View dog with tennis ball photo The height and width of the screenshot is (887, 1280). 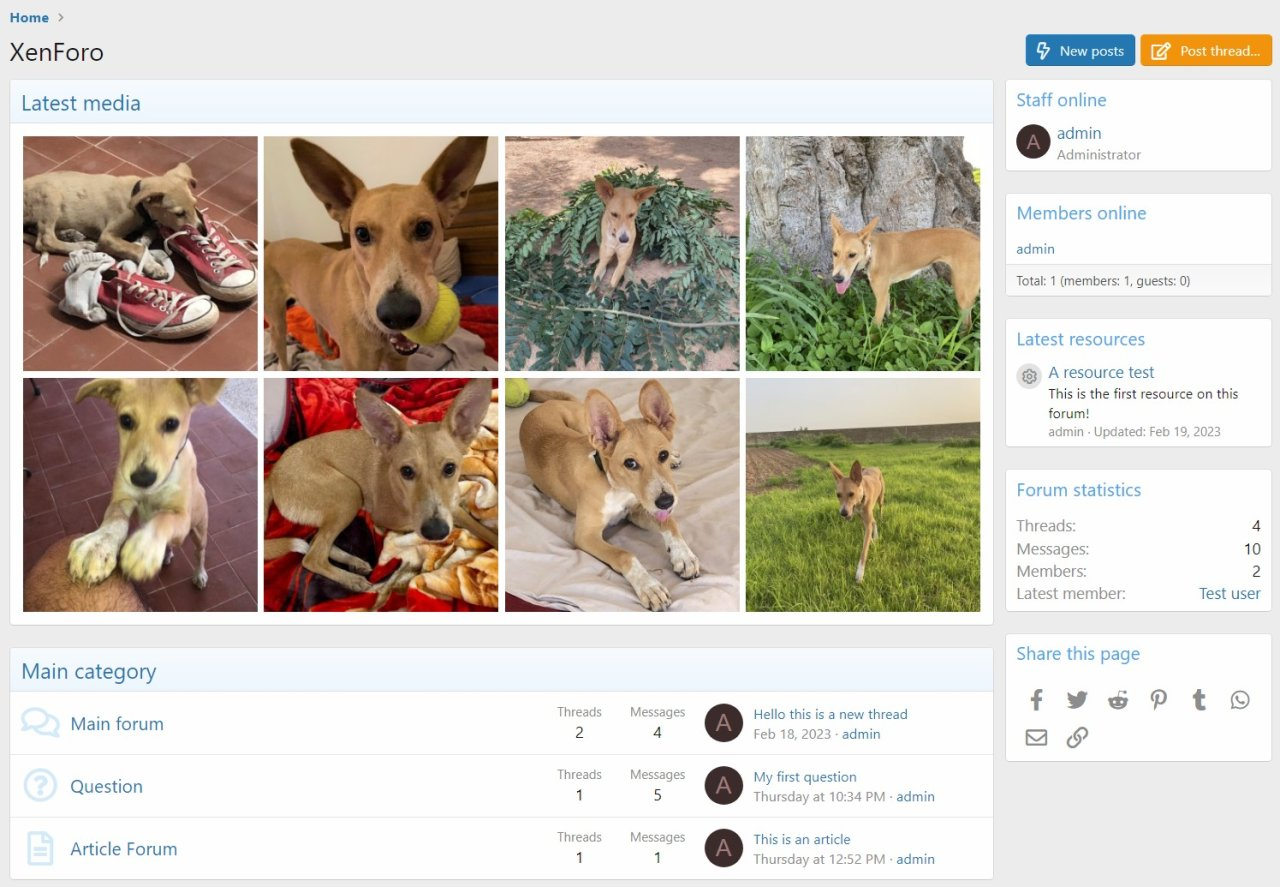[x=381, y=253]
